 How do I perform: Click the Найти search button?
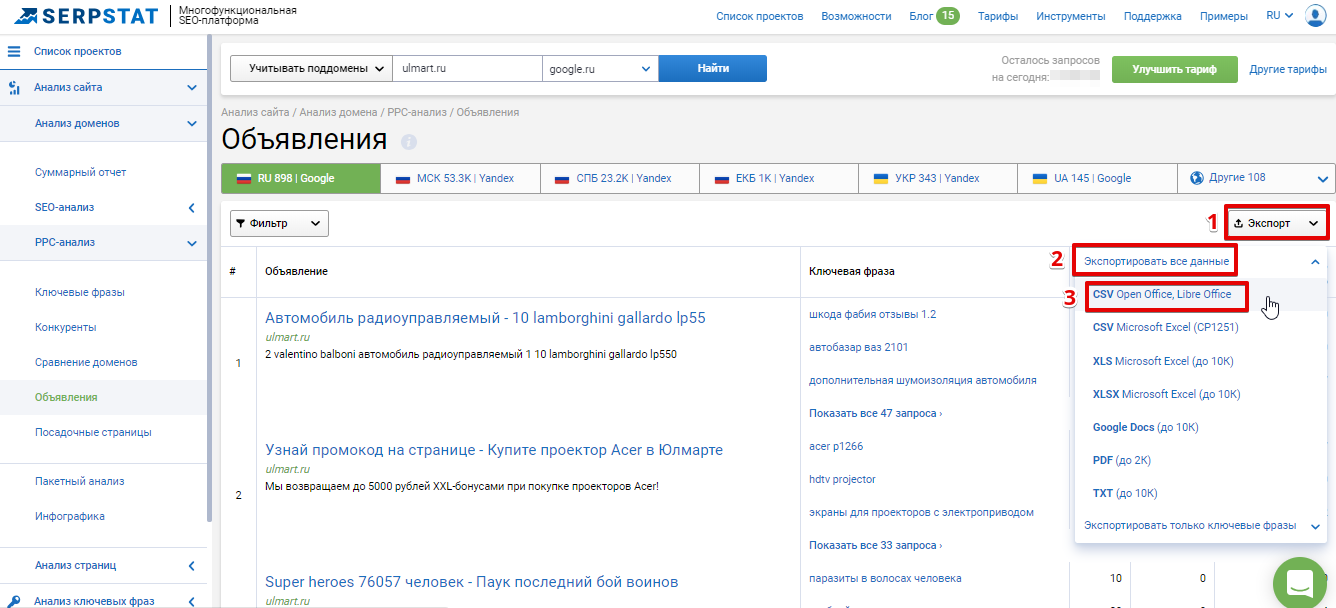[713, 69]
